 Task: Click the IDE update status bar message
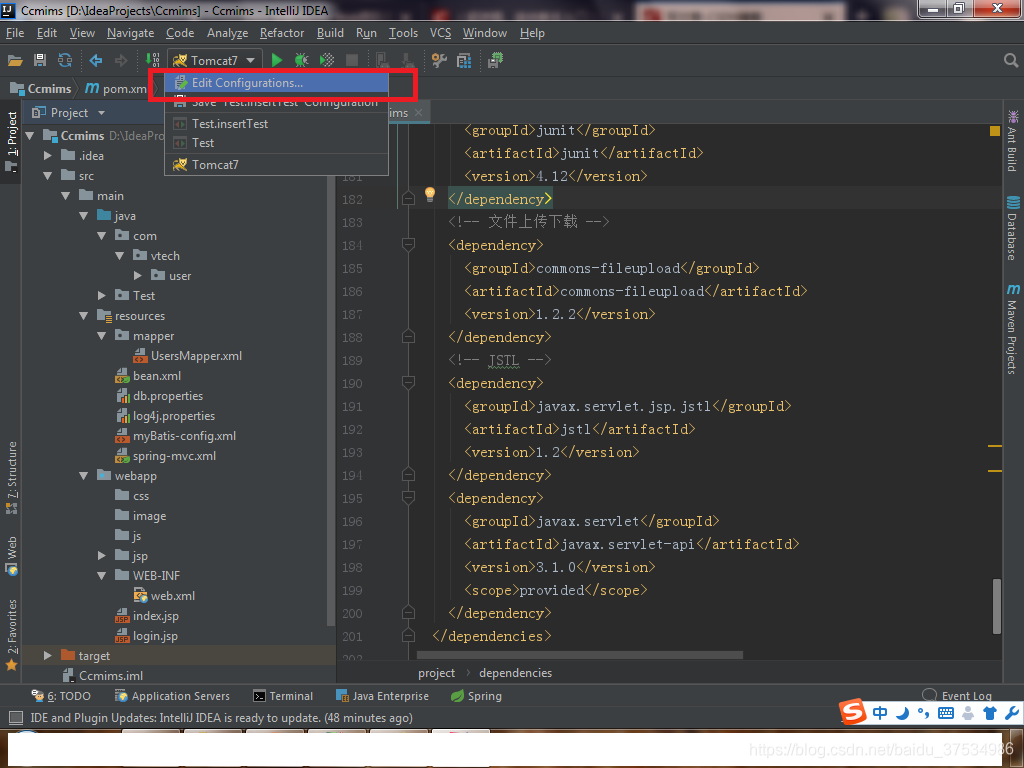click(221, 718)
